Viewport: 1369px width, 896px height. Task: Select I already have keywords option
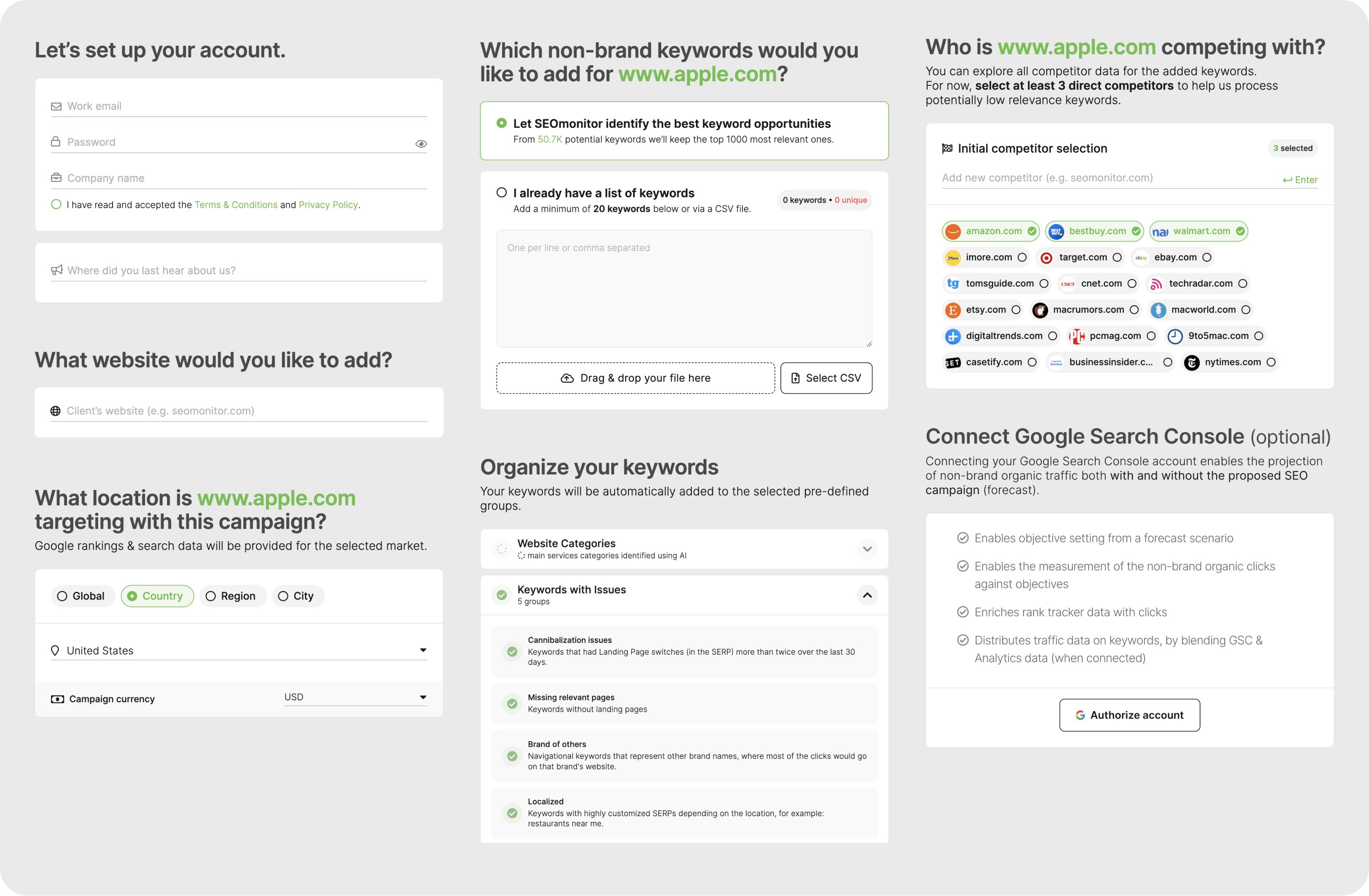pos(502,193)
